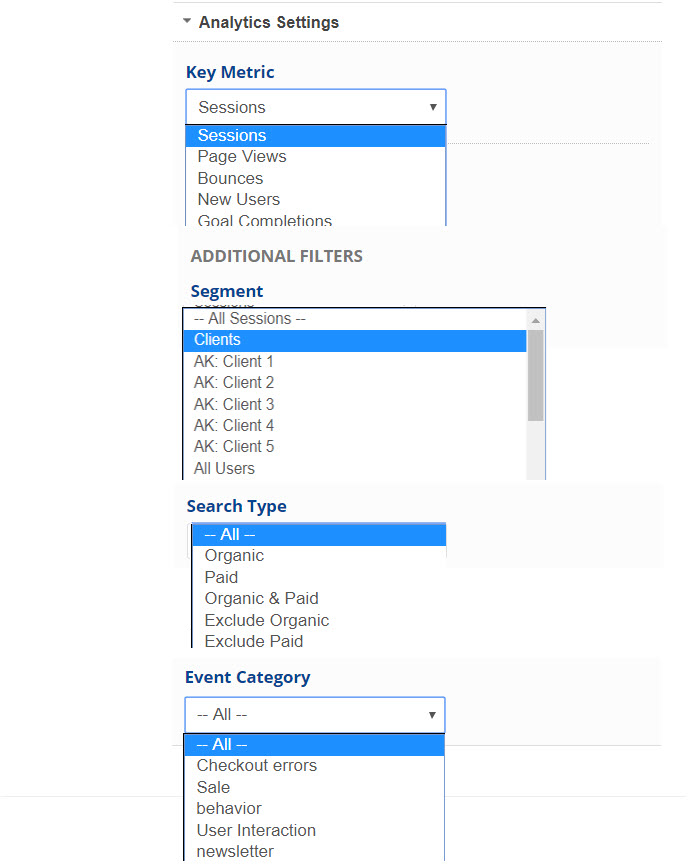Select newsletter event category option
Viewport: 691px width, 865px height.
(x=235, y=852)
